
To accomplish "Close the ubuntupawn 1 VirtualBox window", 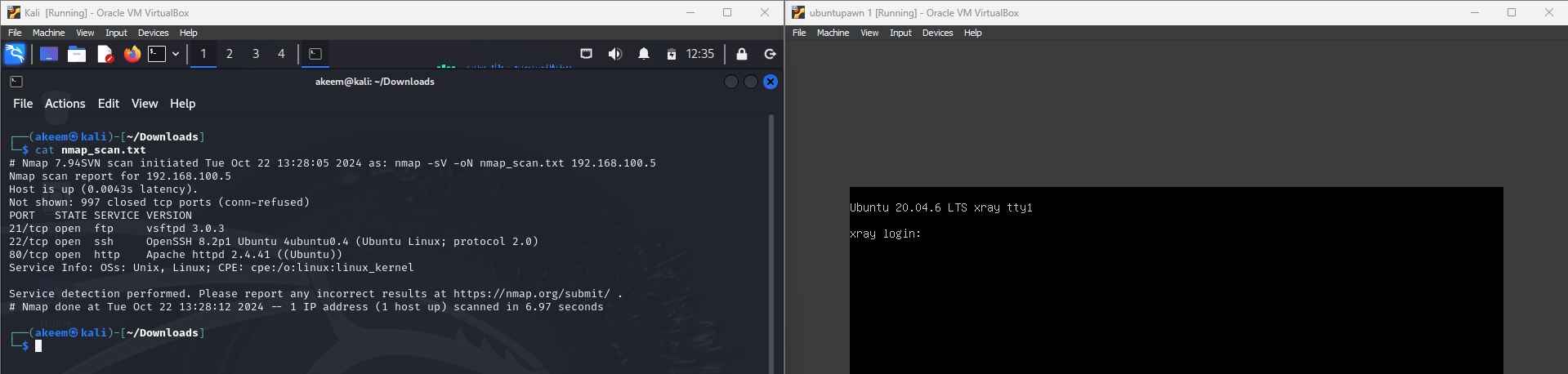I will click(1549, 12).
